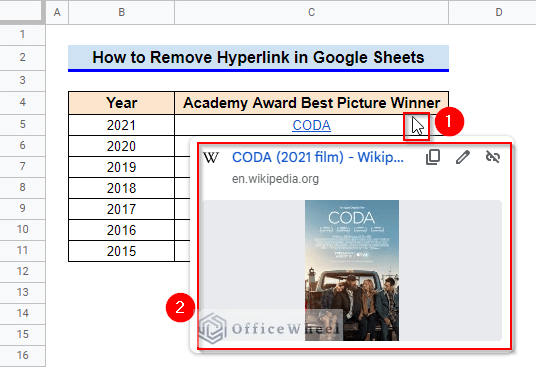Select column C header
This screenshot has width=536, height=367.
[311, 12]
